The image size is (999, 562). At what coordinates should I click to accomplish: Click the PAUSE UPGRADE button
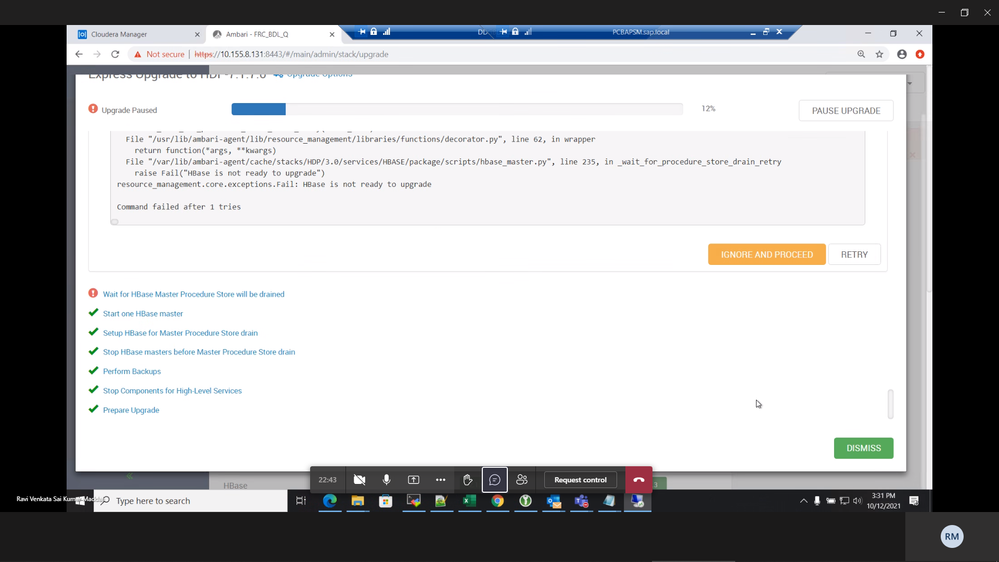(845, 110)
